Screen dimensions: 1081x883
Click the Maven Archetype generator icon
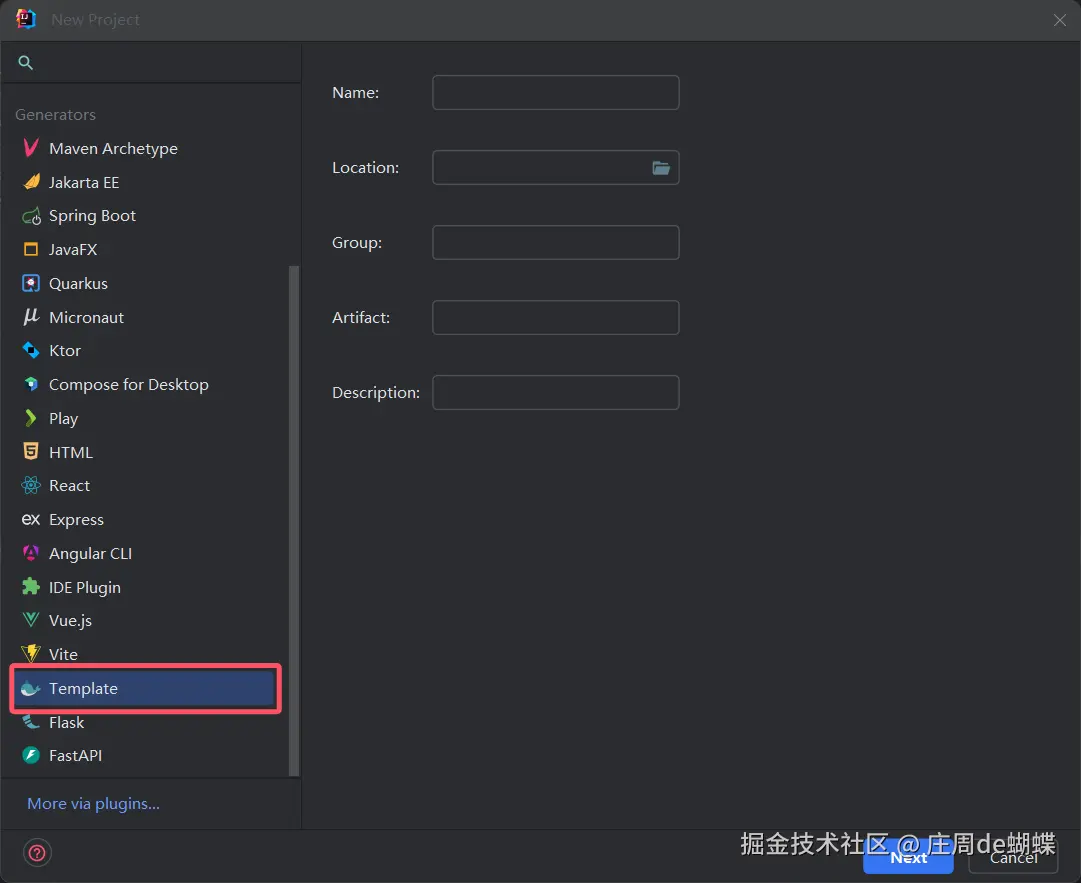coord(31,148)
